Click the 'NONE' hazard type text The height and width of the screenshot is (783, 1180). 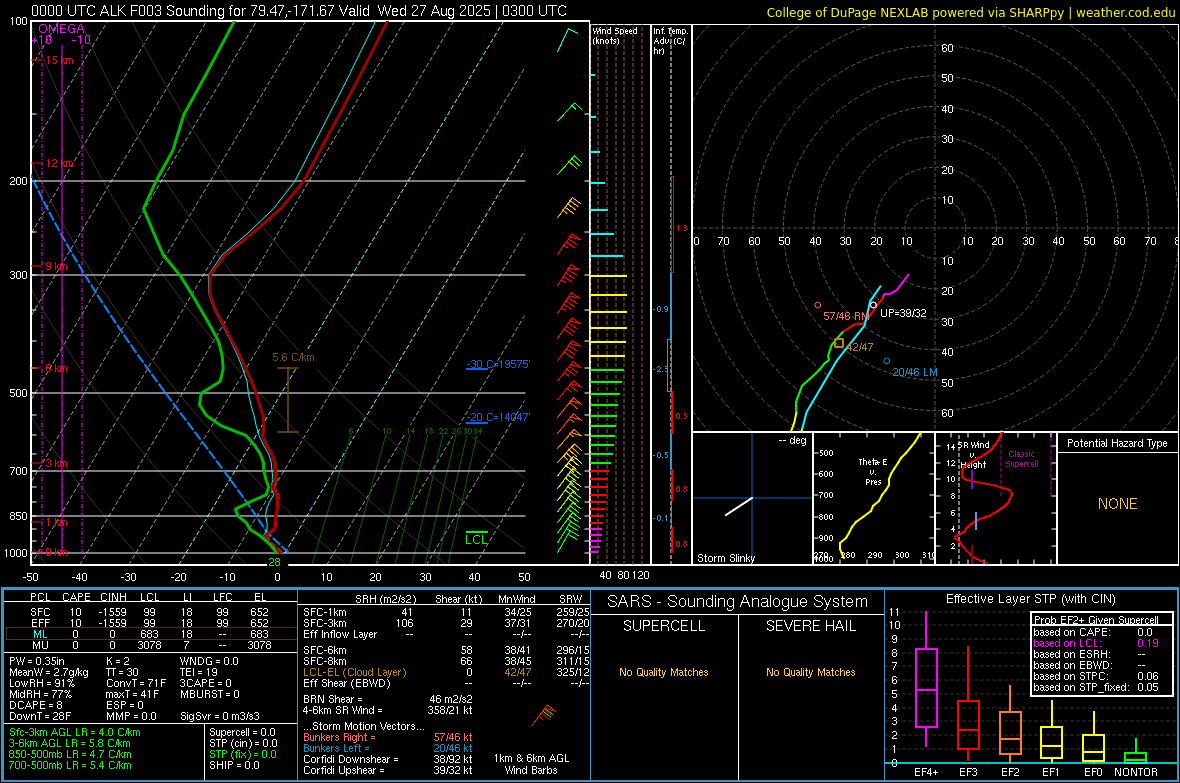click(1118, 504)
